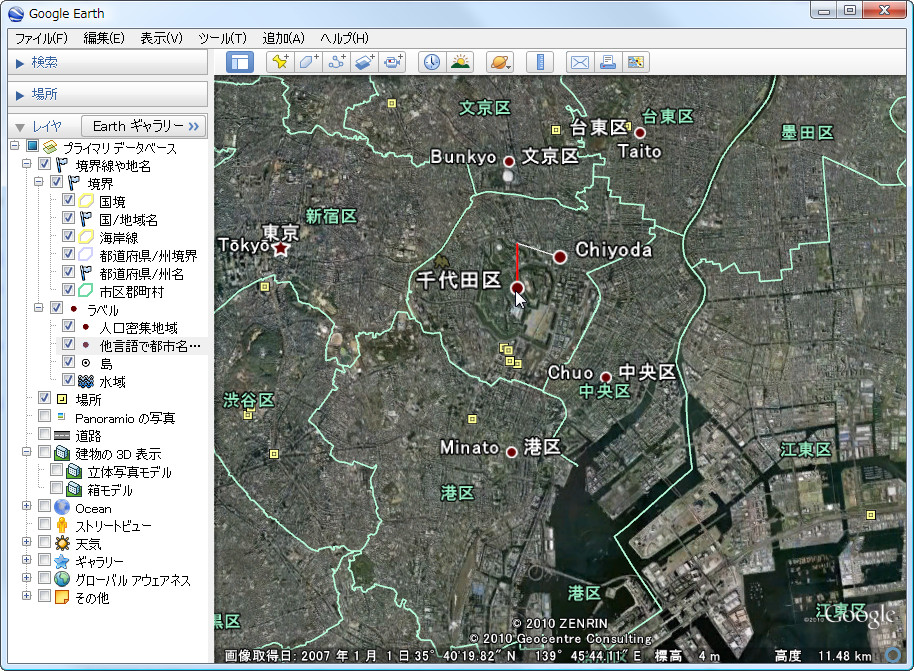Select the 都道府県/州境界 layer row
The image size is (914, 671).
148,256
